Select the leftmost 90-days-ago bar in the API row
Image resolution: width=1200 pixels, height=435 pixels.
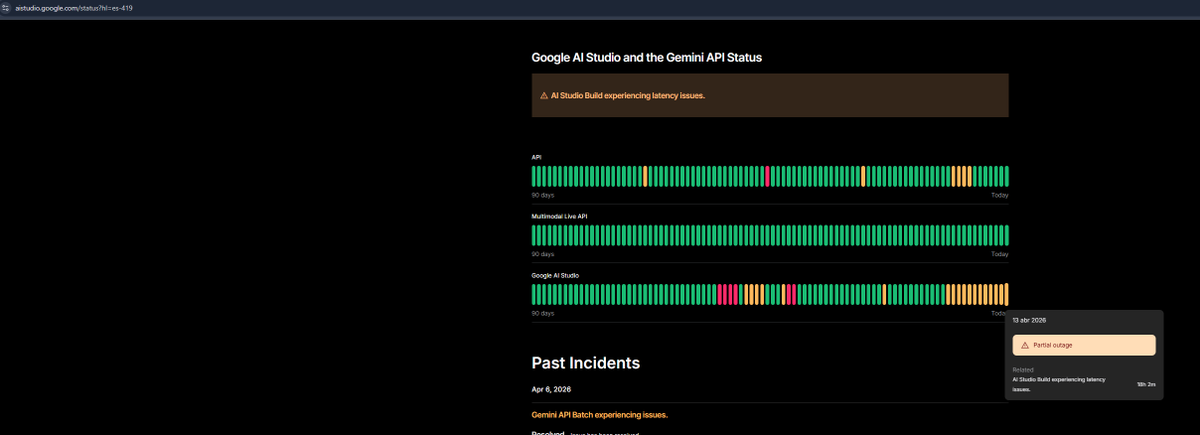click(534, 176)
